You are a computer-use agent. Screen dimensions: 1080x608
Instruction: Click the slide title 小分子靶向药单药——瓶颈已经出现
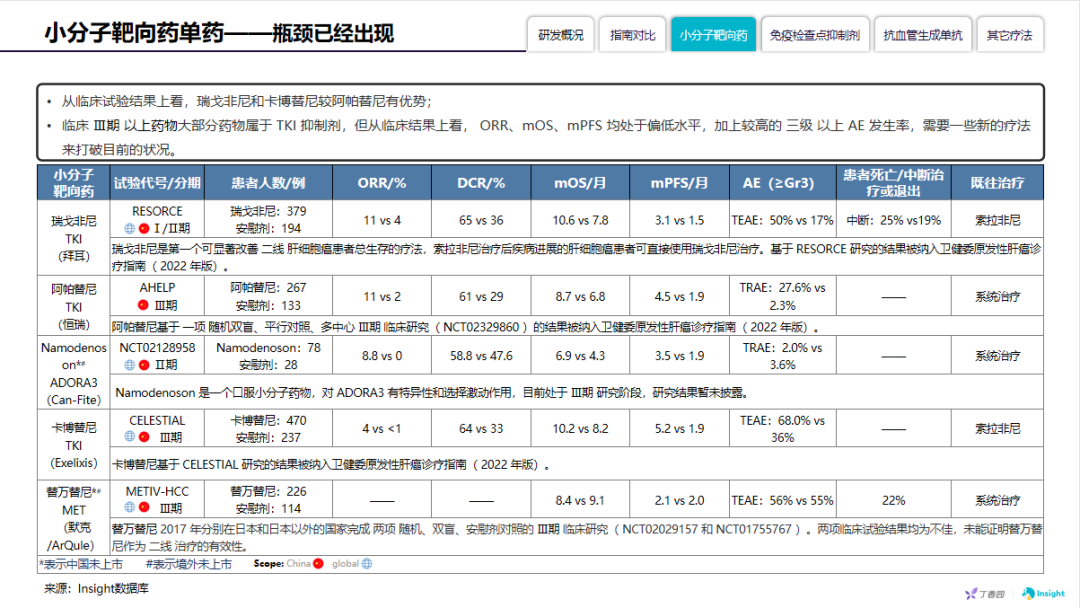pyautogui.click(x=219, y=33)
